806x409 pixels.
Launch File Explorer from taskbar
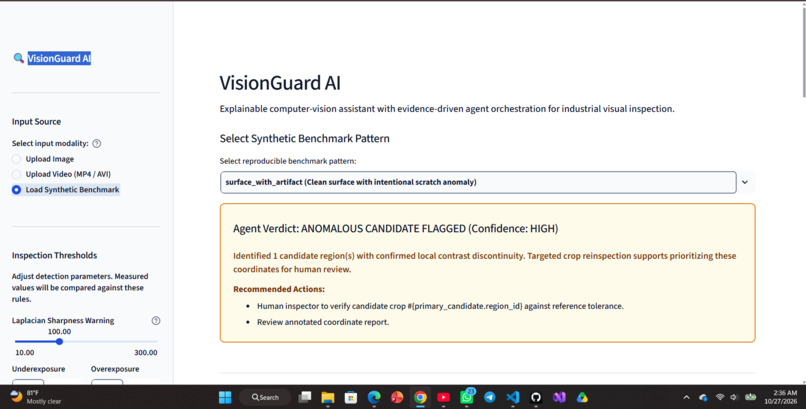click(x=328, y=397)
